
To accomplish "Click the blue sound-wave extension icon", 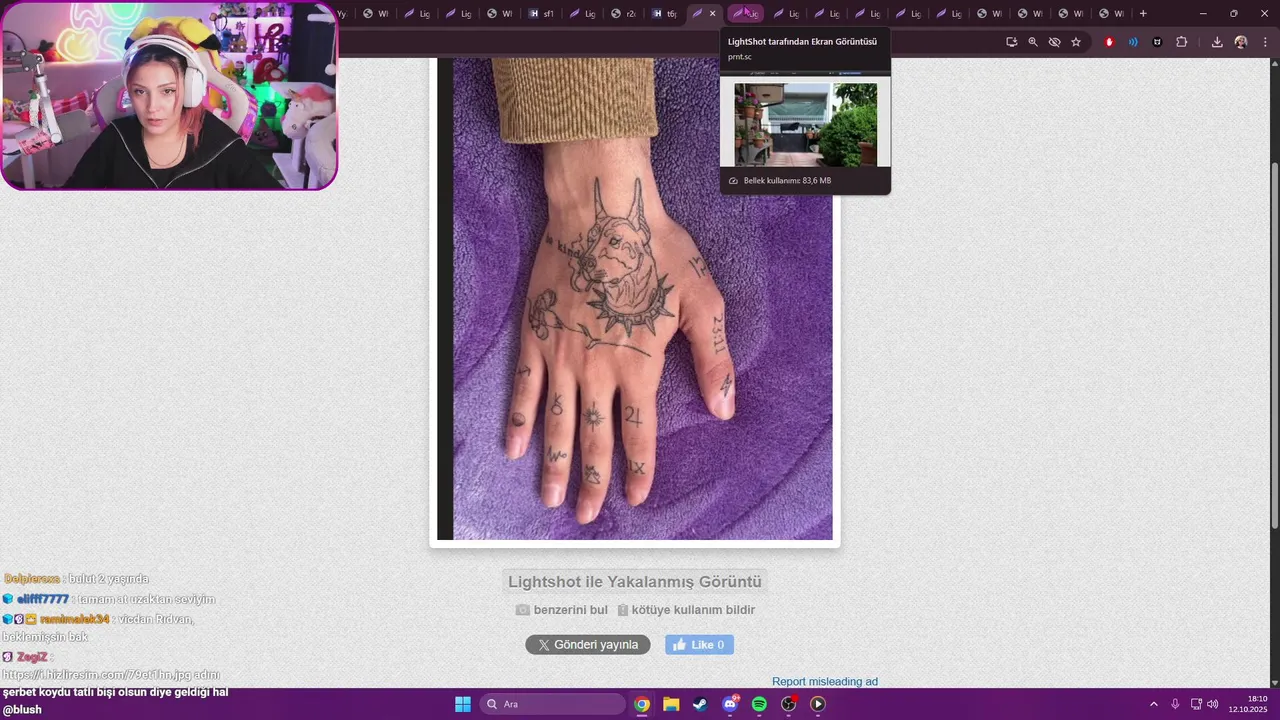I will tap(1133, 42).
